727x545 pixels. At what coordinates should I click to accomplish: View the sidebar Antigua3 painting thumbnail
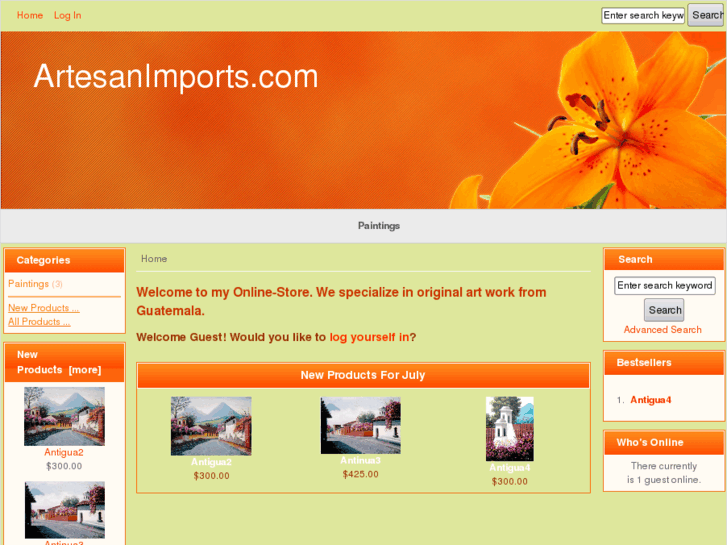click(x=64, y=510)
